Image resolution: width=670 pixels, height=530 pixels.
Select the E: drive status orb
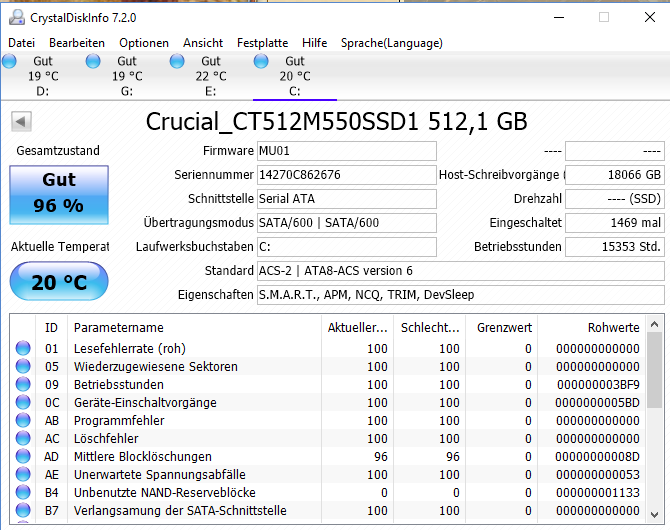coord(177,62)
